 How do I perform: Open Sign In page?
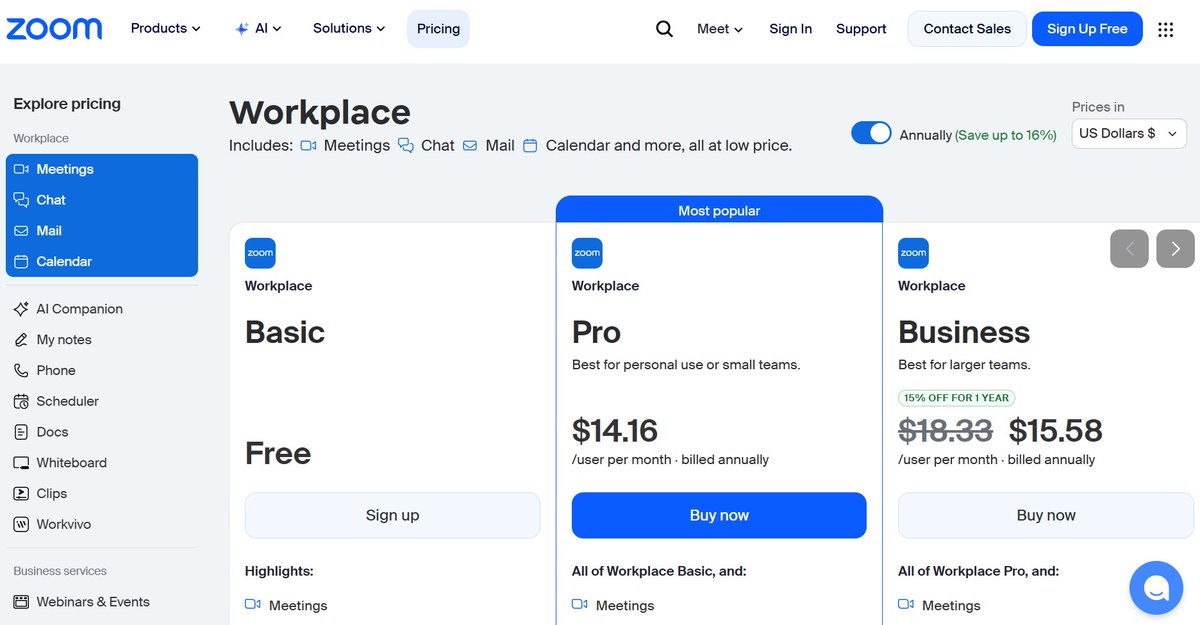pyautogui.click(x=790, y=29)
